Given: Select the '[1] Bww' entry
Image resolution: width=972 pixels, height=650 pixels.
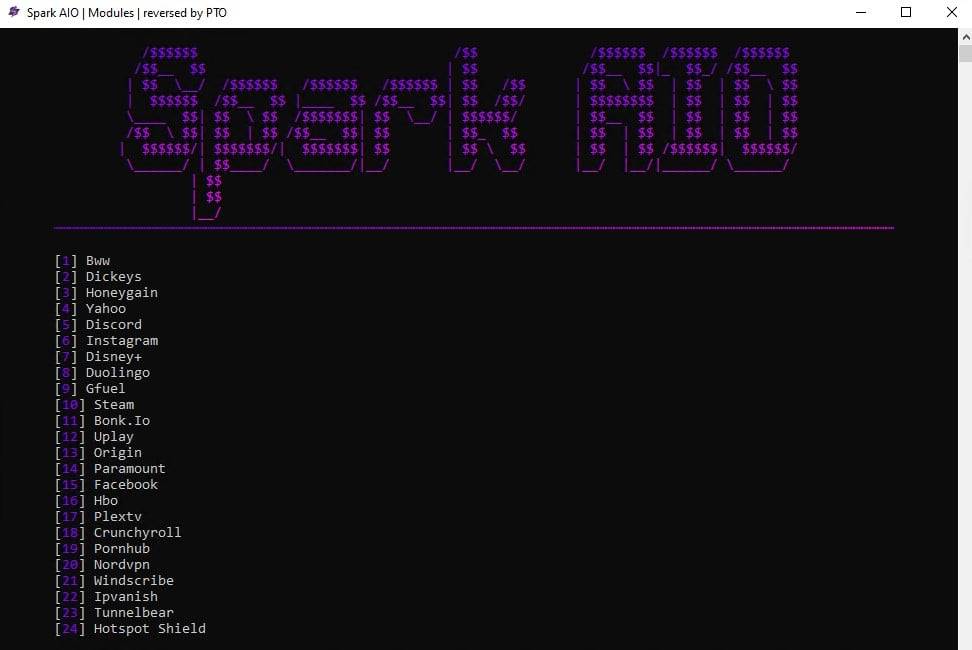Looking at the screenshot, I should [x=82, y=260].
